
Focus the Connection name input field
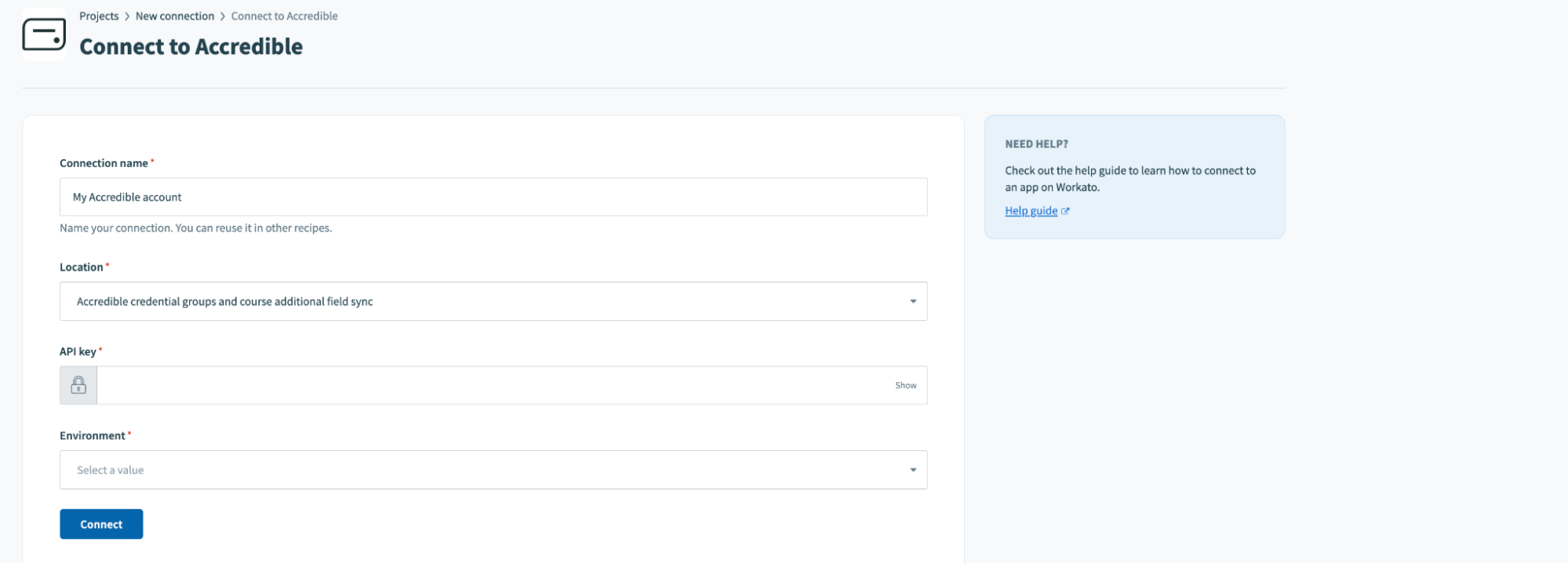coord(493,197)
